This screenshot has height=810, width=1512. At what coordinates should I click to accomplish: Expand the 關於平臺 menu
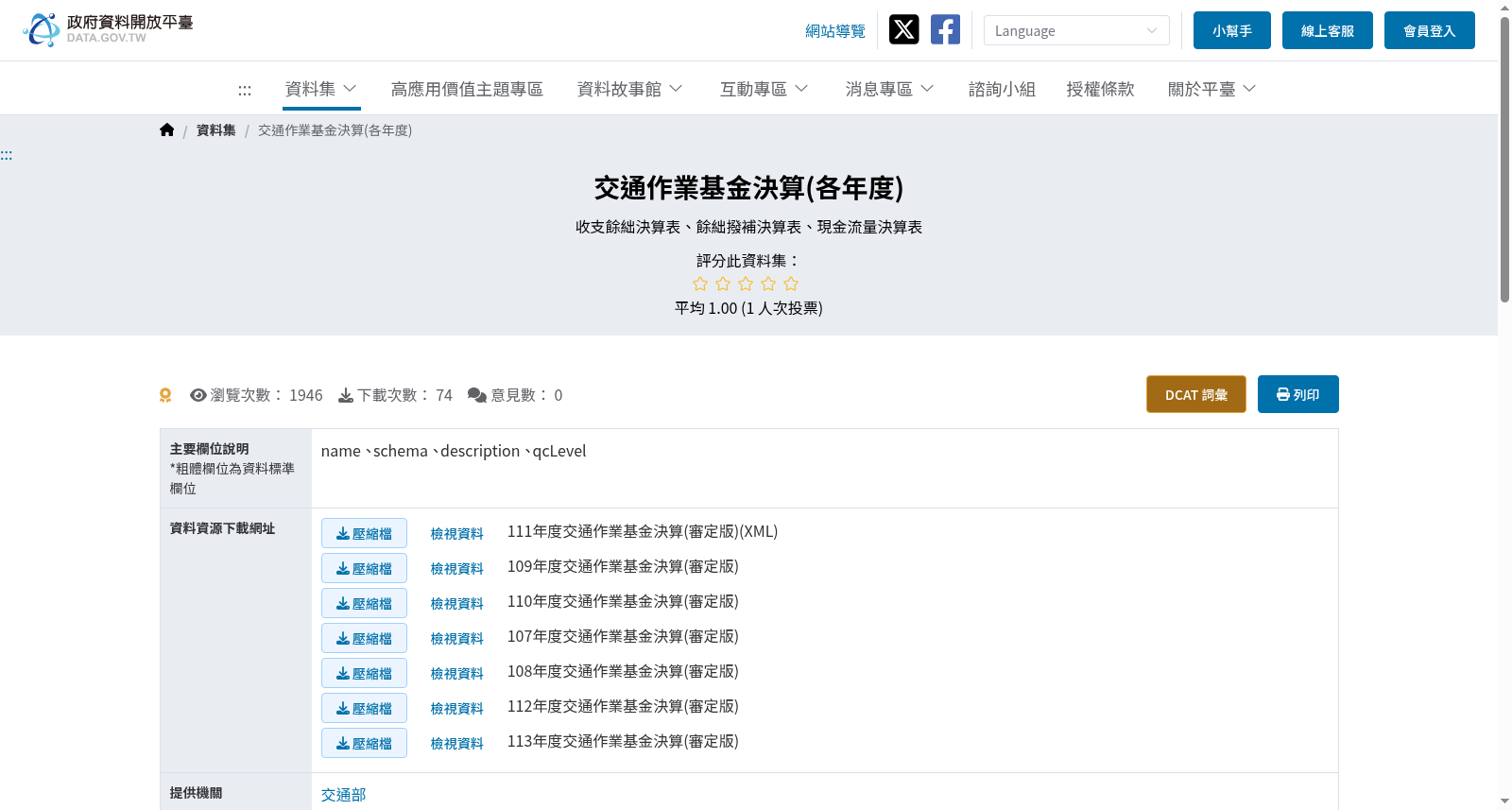tap(1211, 89)
